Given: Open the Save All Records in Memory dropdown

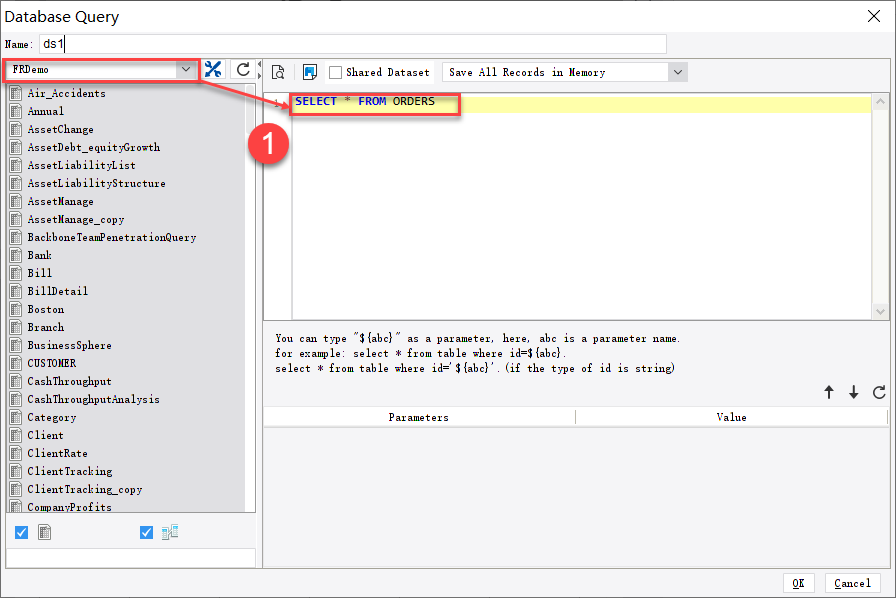Looking at the screenshot, I should [x=676, y=71].
